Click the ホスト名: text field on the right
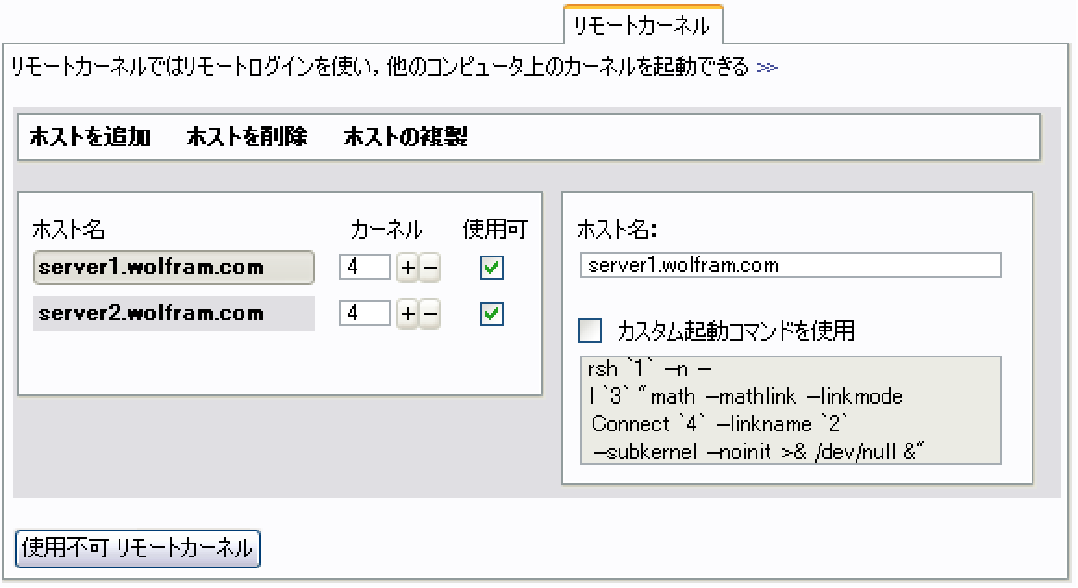Screen dimensions: 1078x588 [791, 265]
